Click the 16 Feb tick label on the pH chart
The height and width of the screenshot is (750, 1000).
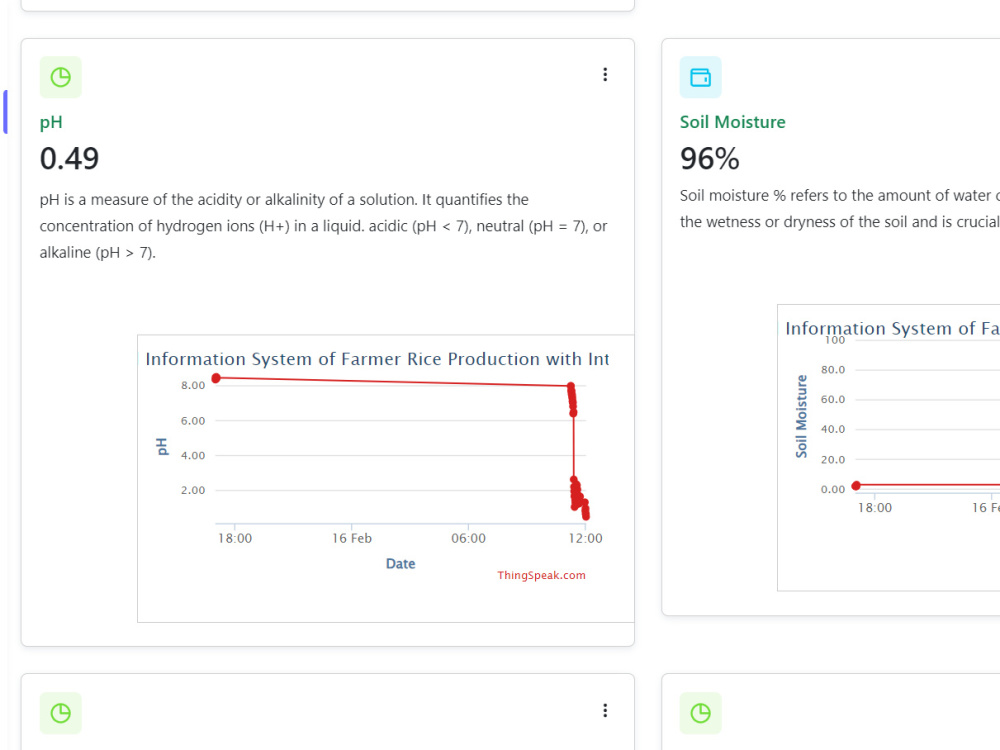pyautogui.click(x=351, y=538)
